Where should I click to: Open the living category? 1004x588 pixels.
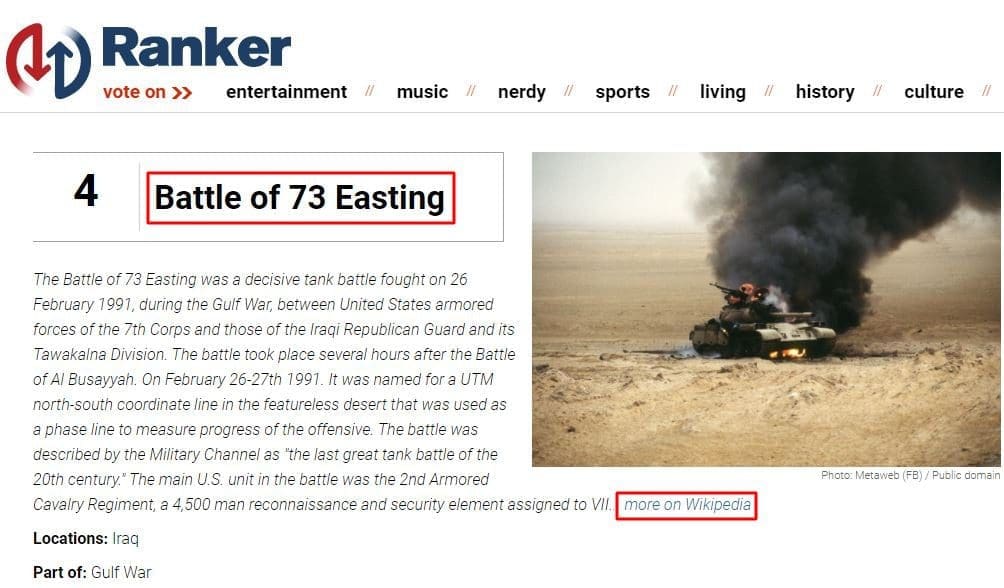(722, 92)
